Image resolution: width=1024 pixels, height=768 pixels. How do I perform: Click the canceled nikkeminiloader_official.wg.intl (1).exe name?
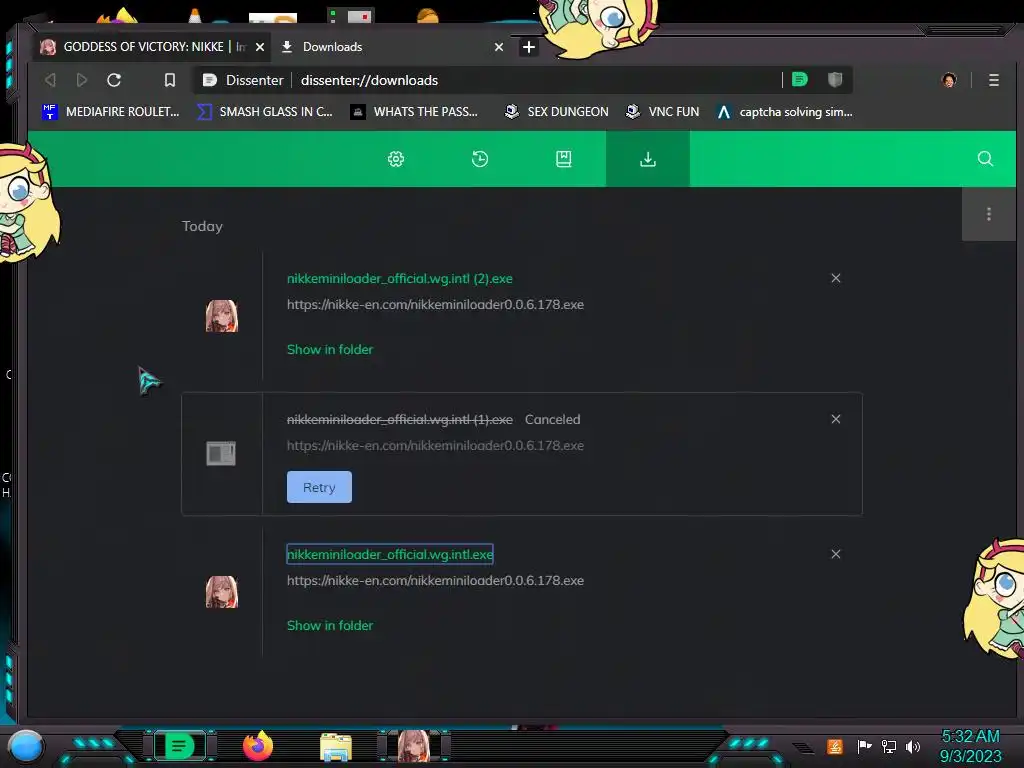tap(400, 419)
